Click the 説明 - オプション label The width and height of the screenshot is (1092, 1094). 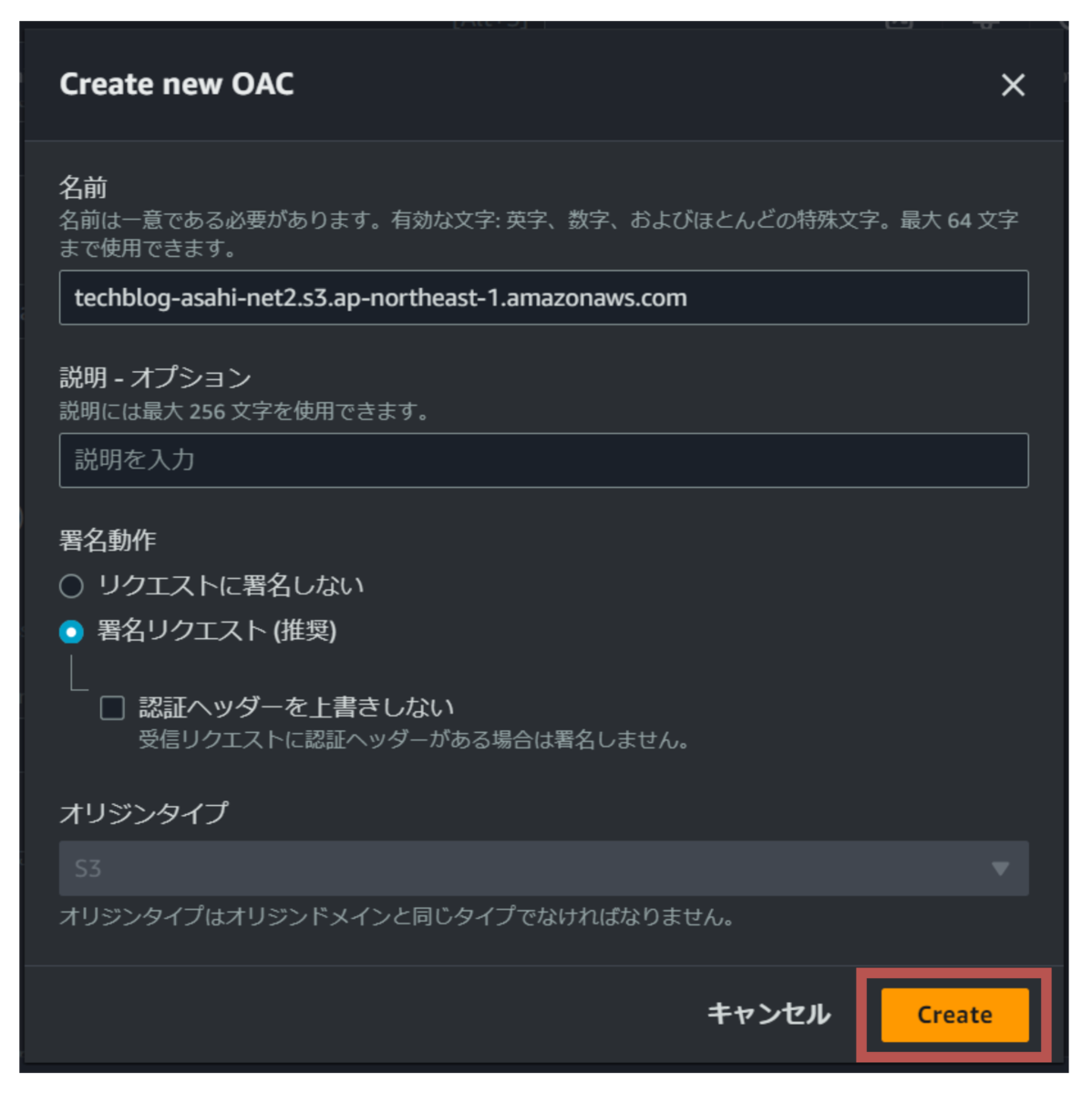(x=155, y=377)
